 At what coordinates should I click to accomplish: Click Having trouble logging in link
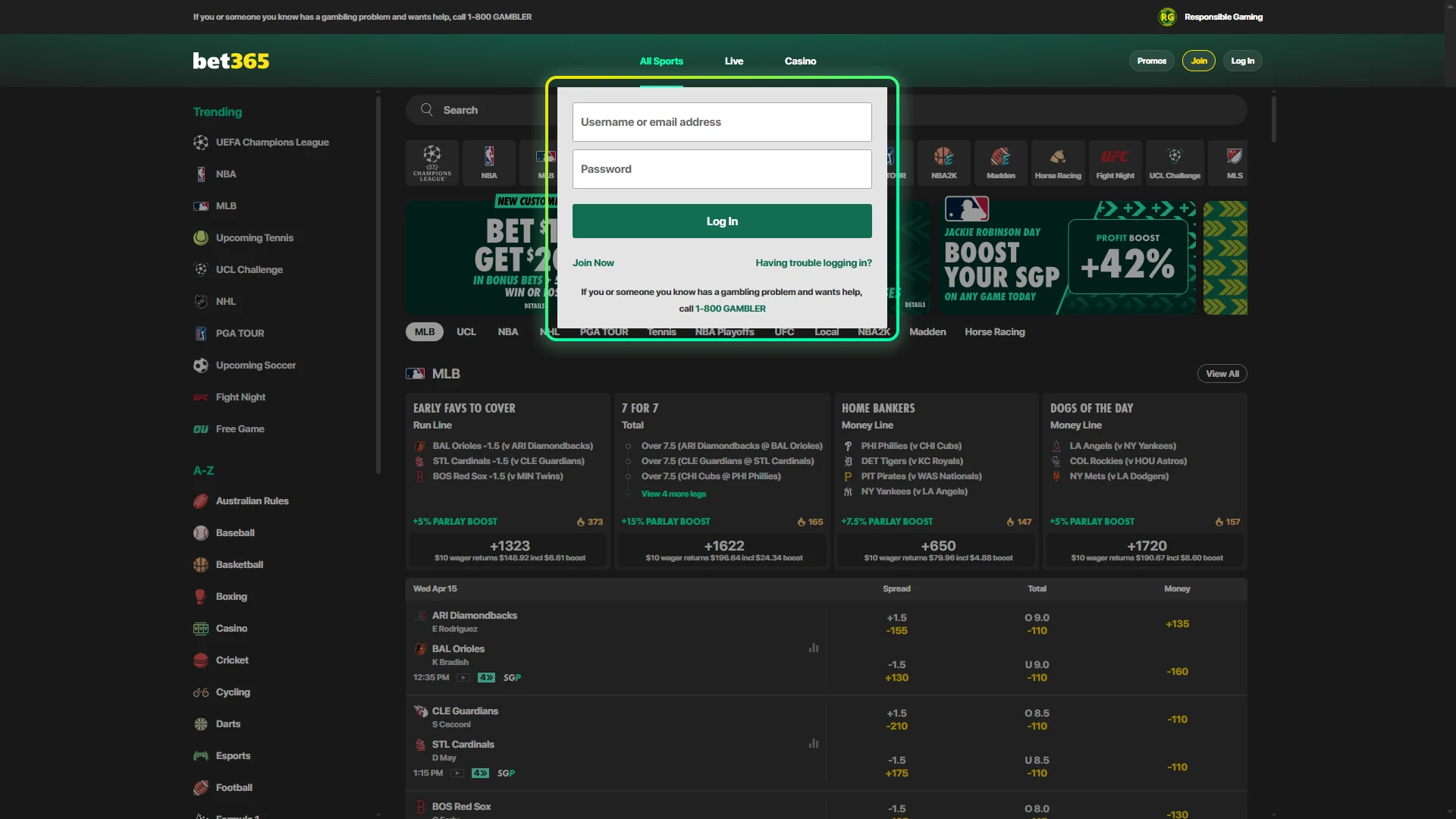click(x=814, y=263)
